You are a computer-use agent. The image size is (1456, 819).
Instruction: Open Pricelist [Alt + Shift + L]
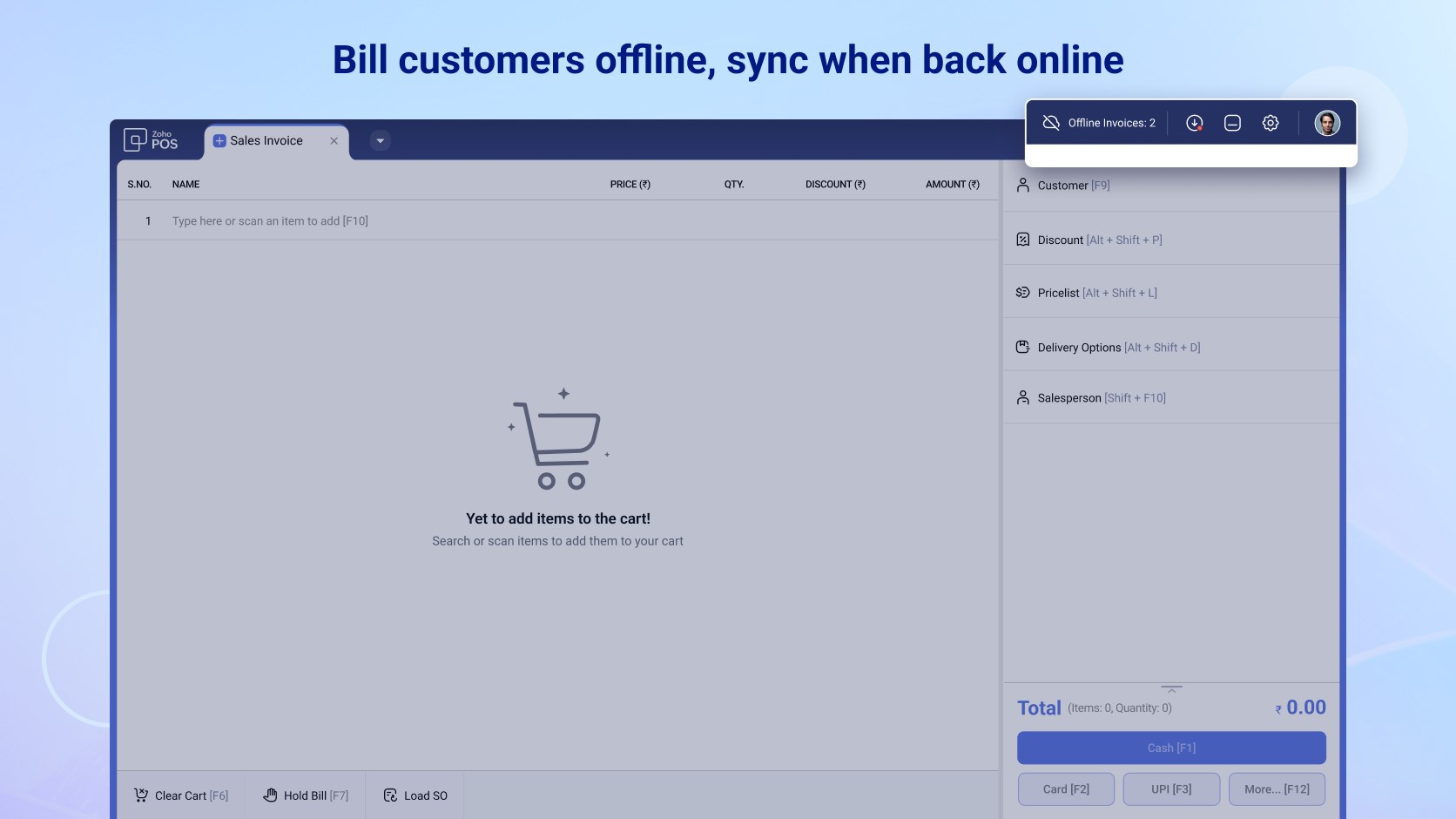pos(1171,293)
